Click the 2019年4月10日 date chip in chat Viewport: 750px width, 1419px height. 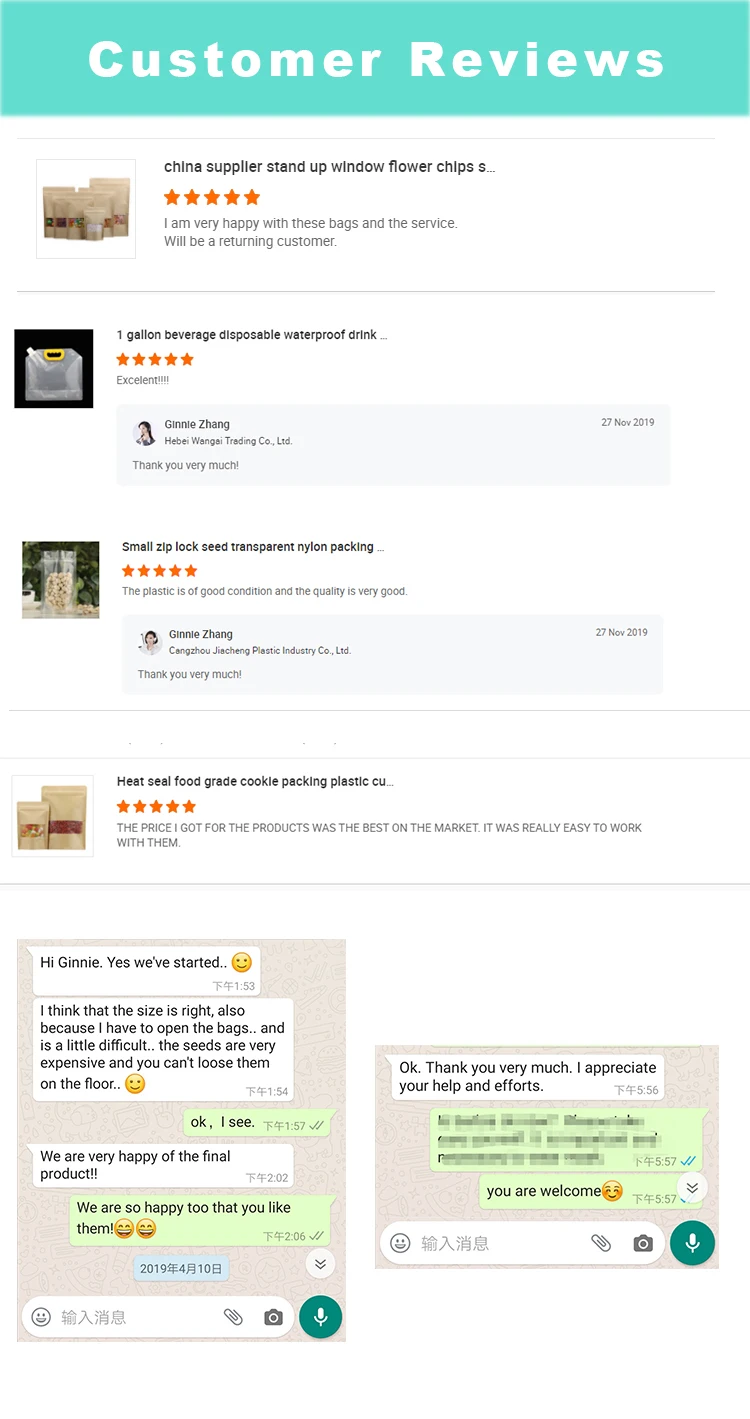pos(181,1268)
